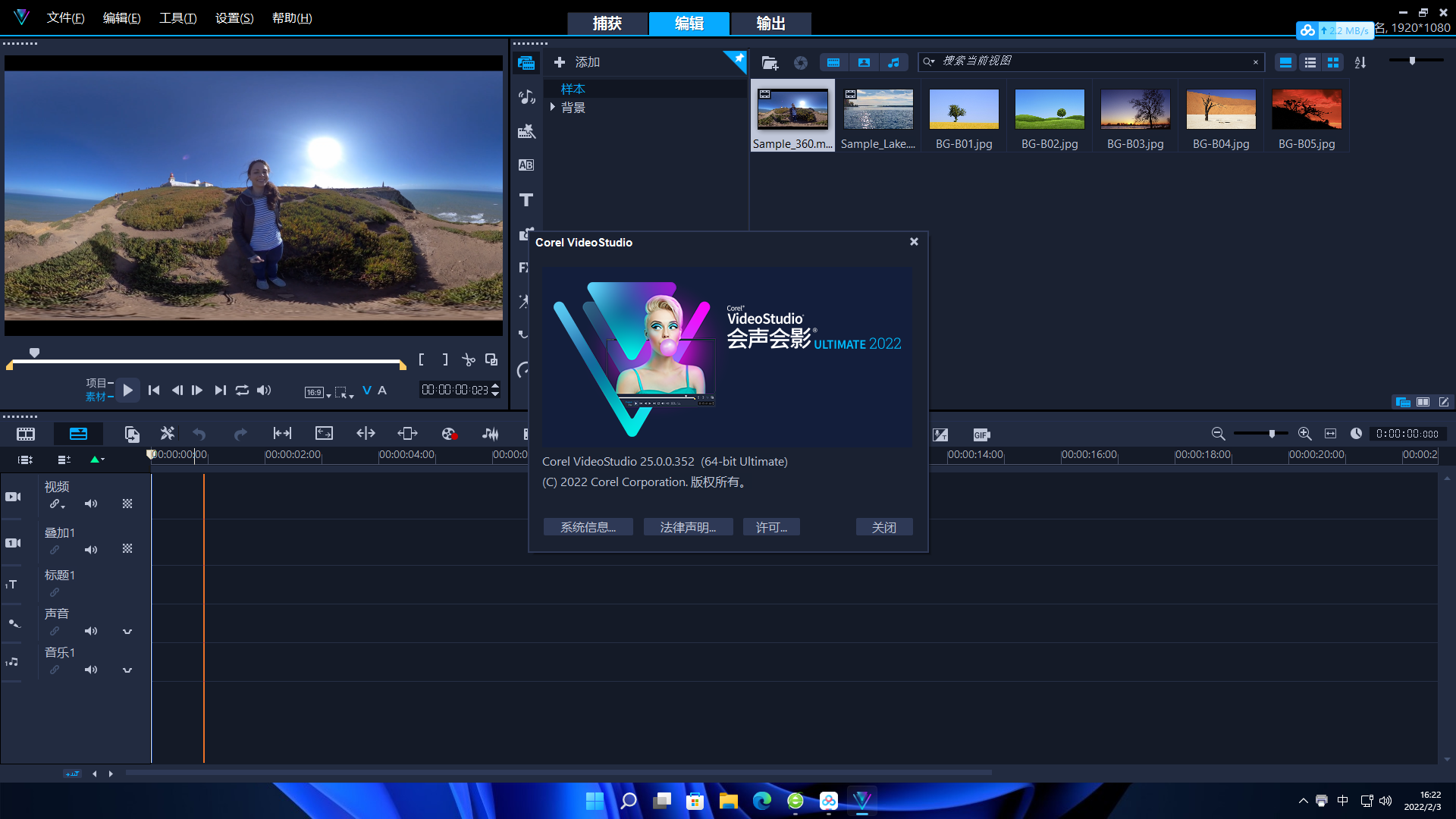
Task: Toggle repeat playback loop button
Action: 242,390
